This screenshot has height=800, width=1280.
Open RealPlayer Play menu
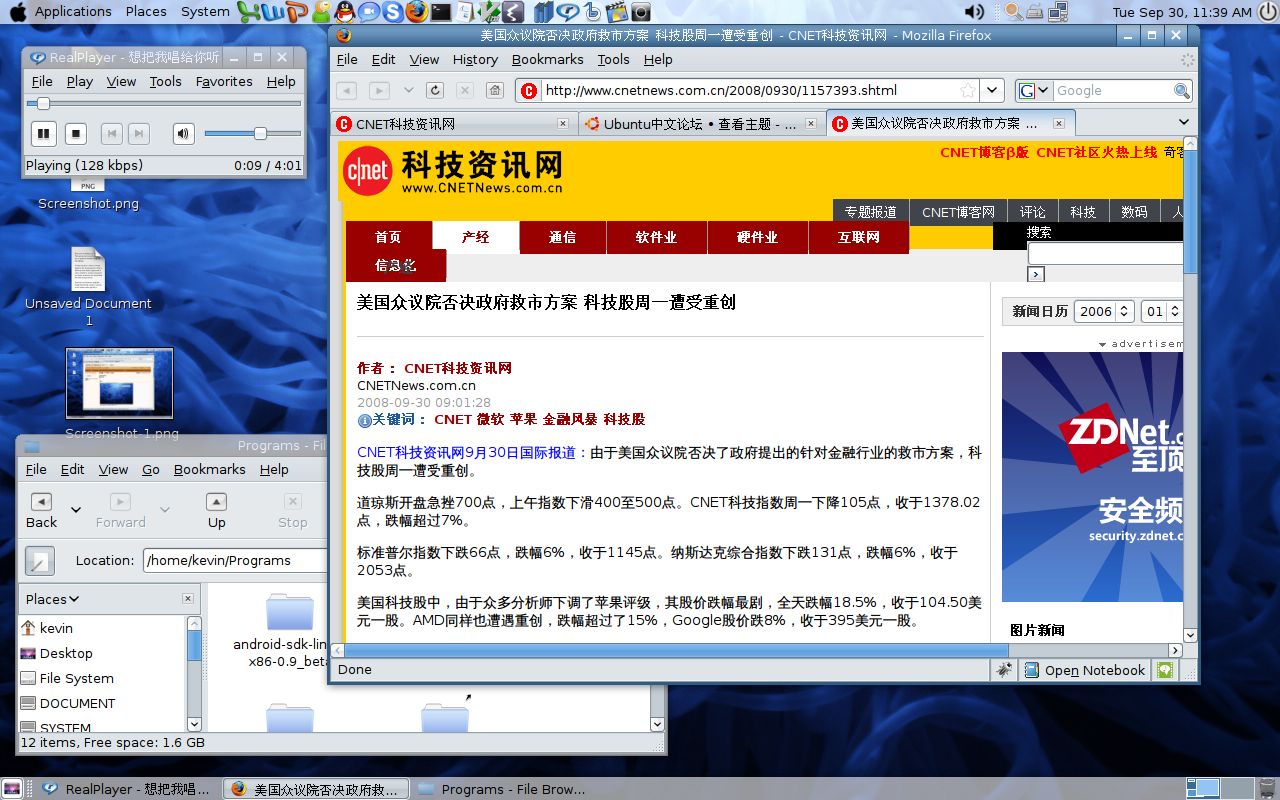point(80,82)
